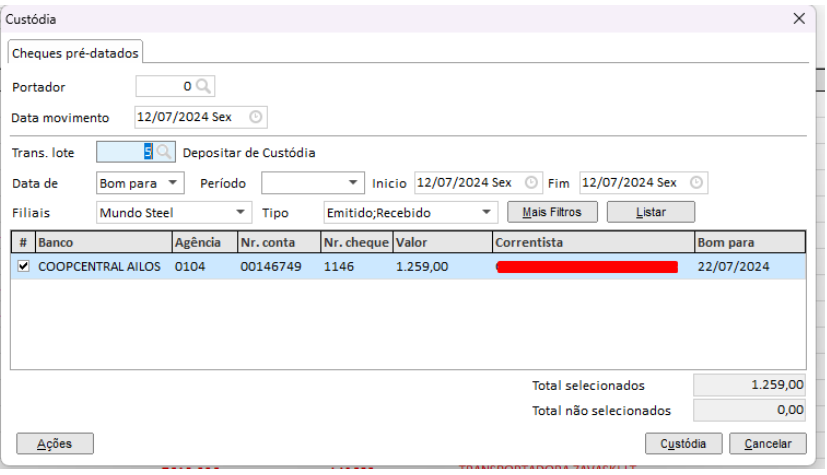This screenshot has height=475, width=827.
Task: Sort by the Banco column header
Action: (x=103, y=243)
